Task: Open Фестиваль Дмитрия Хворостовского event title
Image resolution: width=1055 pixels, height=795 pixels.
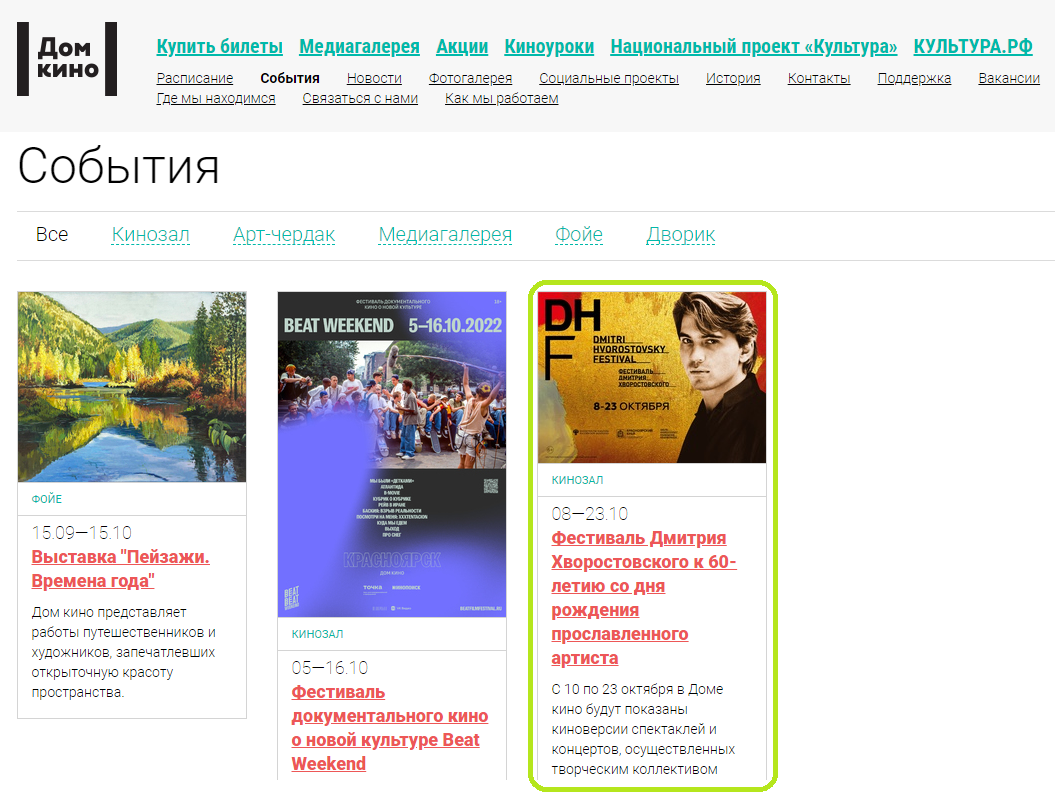Action: 644,597
